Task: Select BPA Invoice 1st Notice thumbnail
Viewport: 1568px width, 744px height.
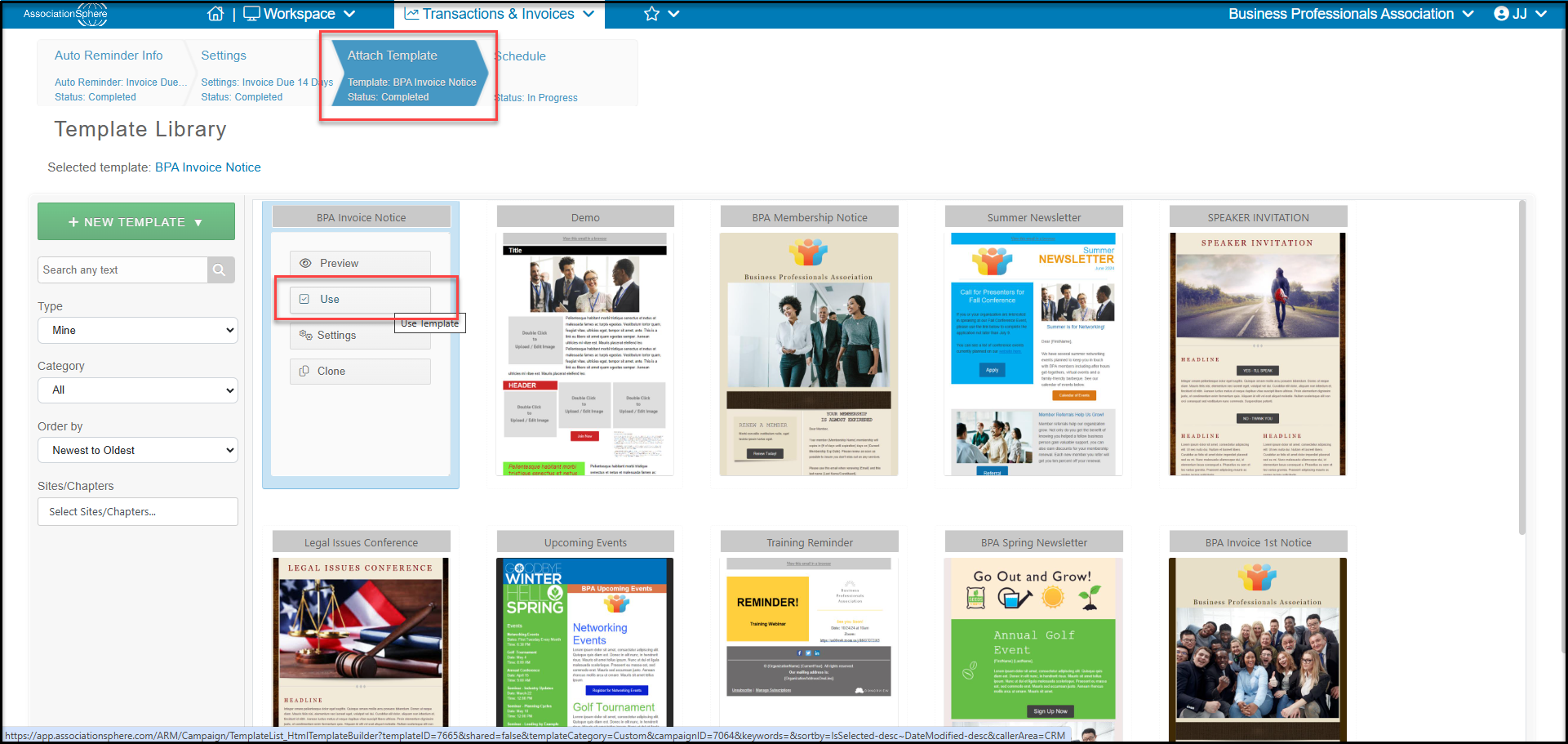Action: (1258, 642)
